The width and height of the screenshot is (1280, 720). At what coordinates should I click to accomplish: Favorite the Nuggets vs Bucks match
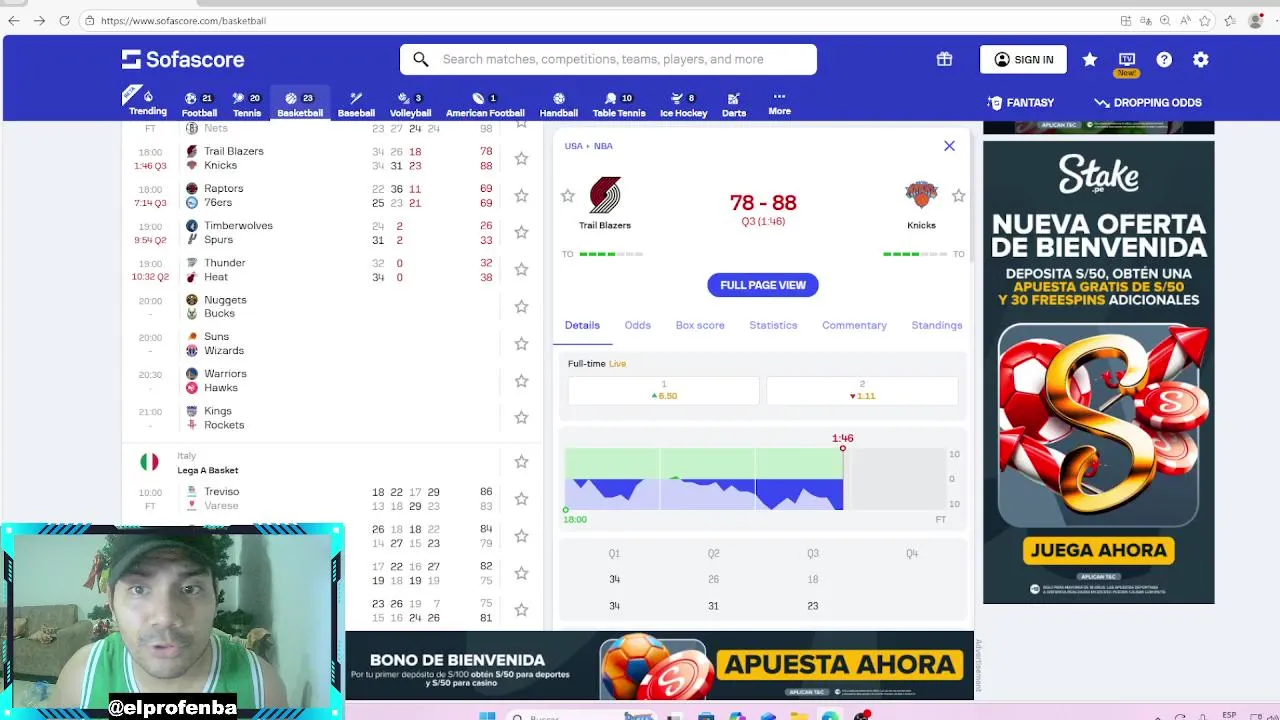coord(521,306)
